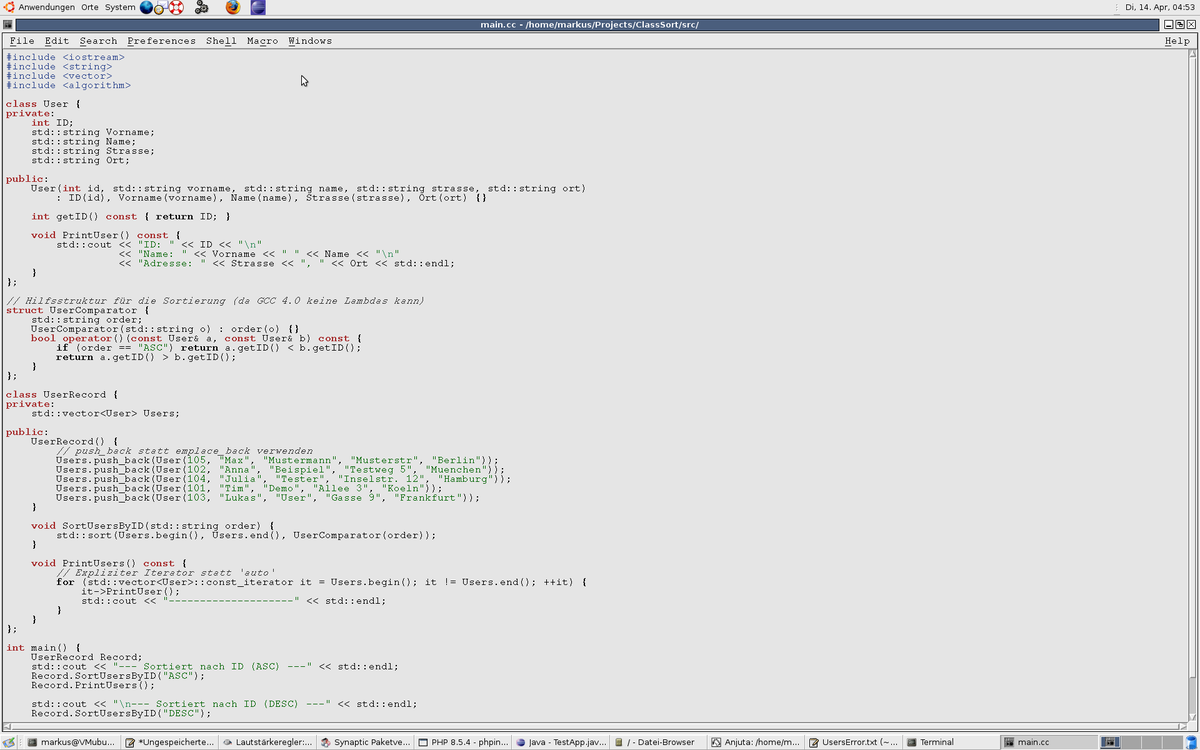Click the 'int getID() const' line
Image resolution: width=1200 pixels, height=750 pixels.
tap(131, 216)
